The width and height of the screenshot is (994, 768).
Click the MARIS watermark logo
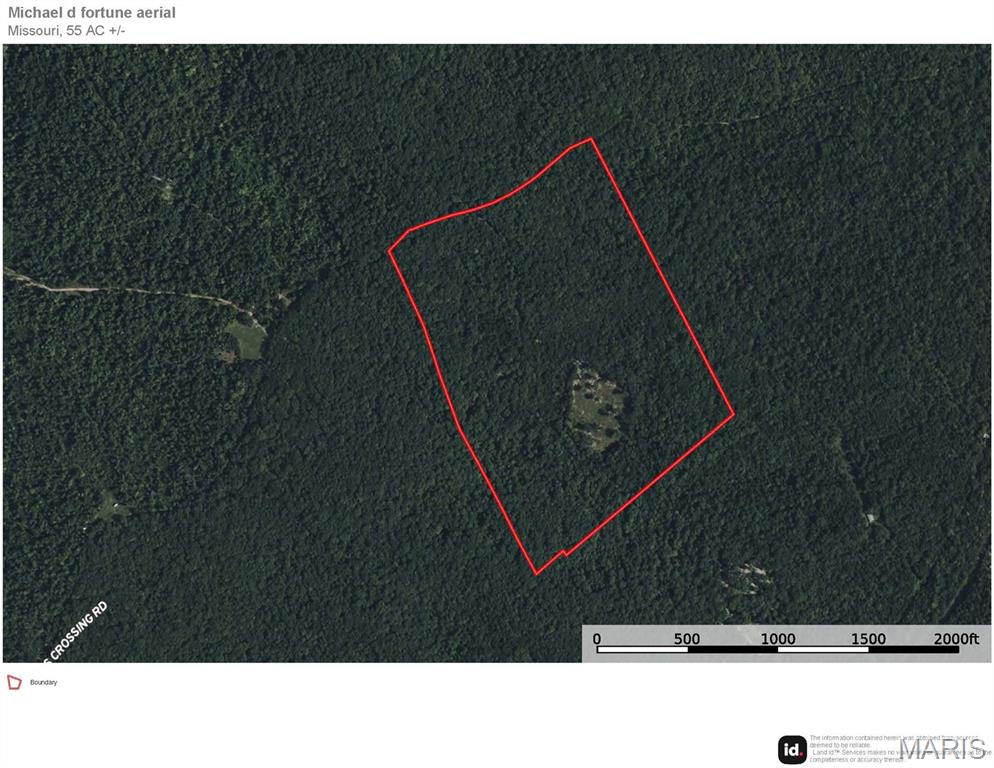pos(945,750)
